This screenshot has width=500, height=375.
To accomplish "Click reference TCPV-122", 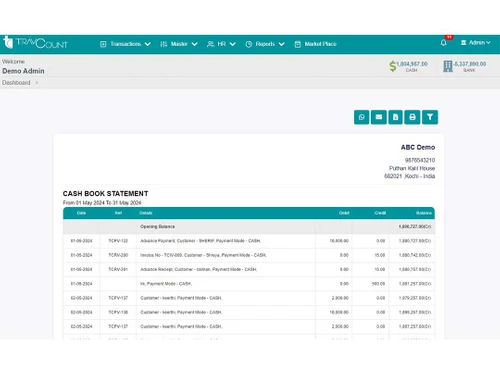I will point(118,241).
